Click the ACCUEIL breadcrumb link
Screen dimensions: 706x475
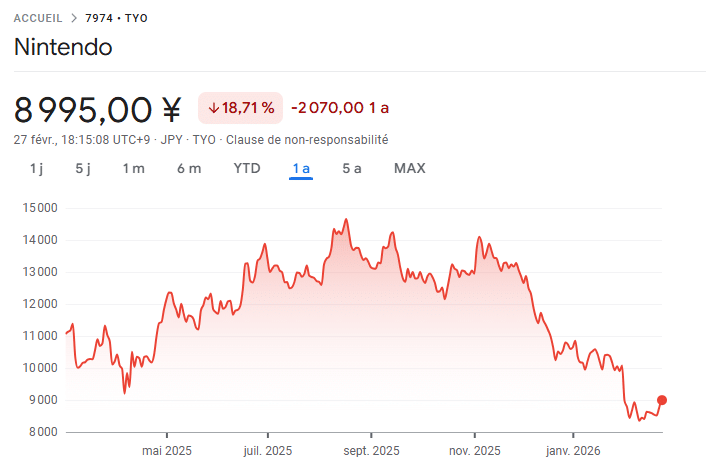pos(38,18)
